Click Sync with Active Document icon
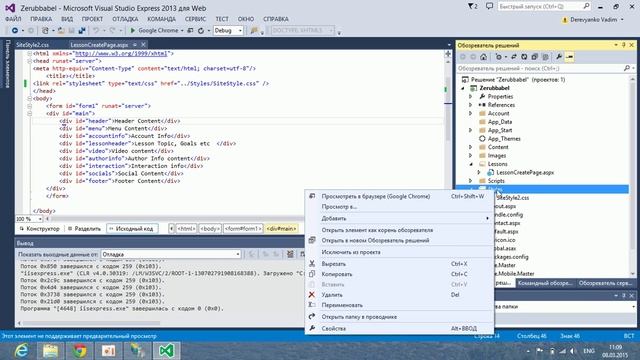The width and height of the screenshot is (640, 360). 514,57
